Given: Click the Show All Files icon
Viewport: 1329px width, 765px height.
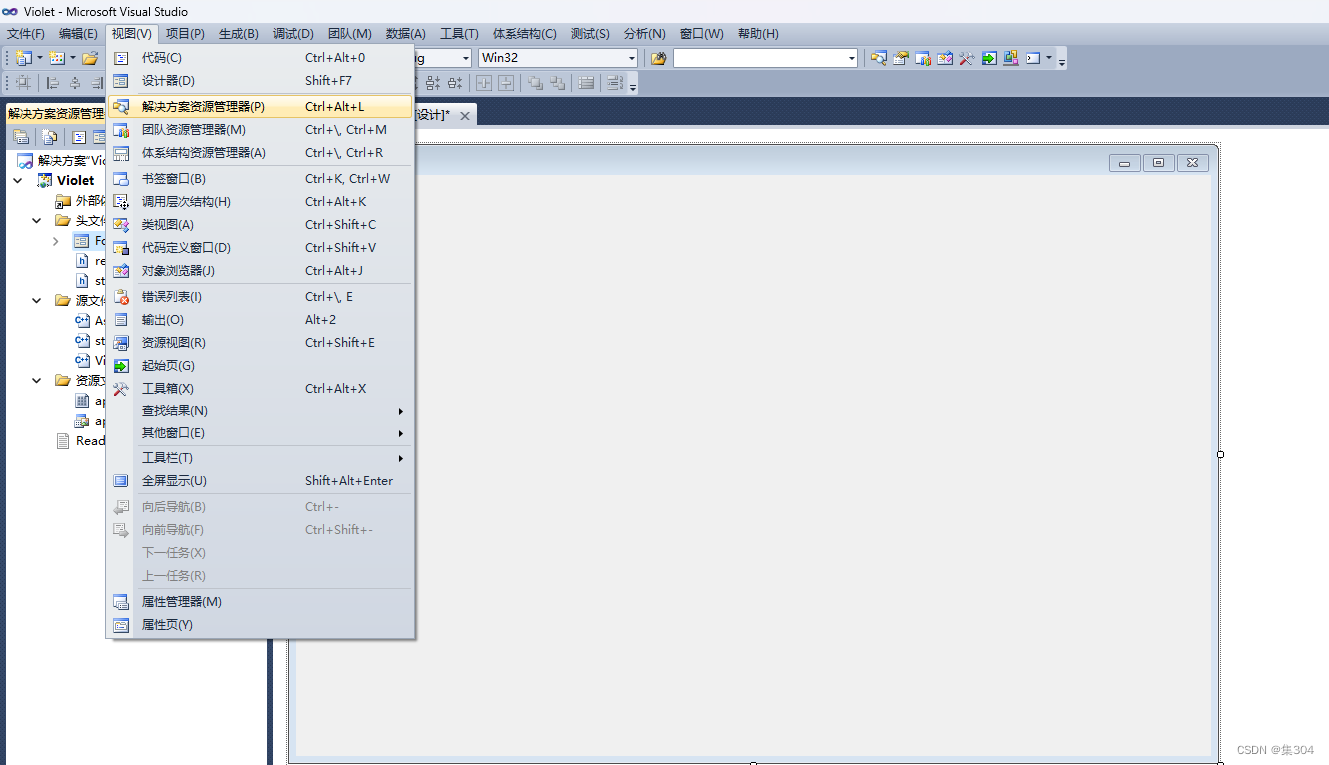Looking at the screenshot, I should tap(49, 137).
